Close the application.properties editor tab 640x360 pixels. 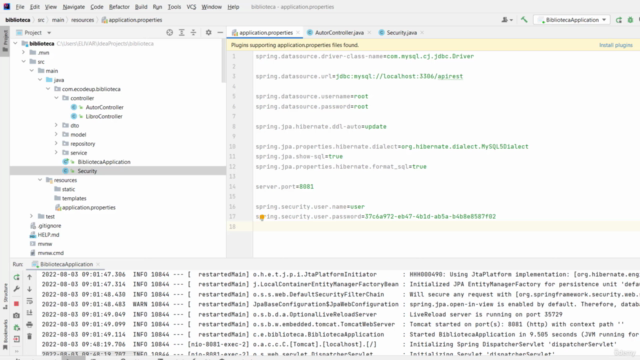coord(298,32)
